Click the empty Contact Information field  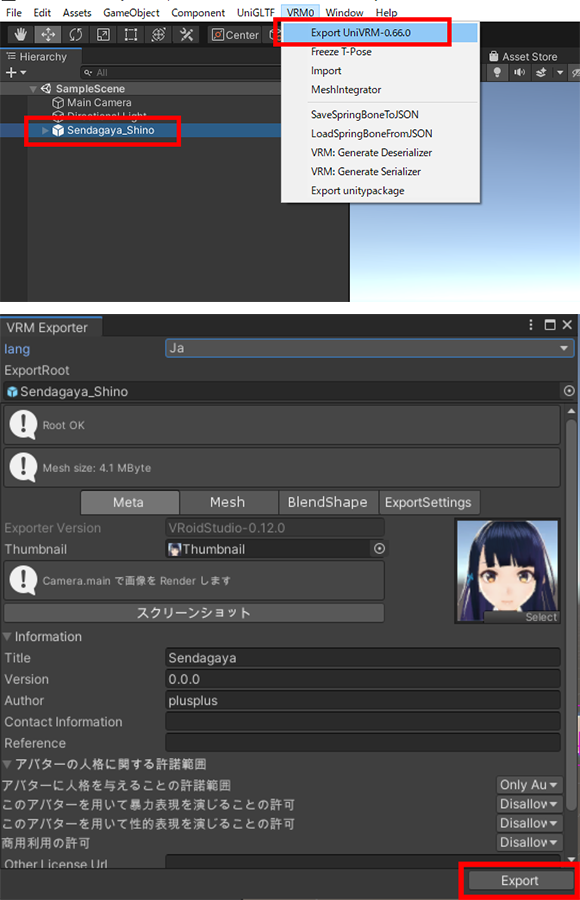point(363,721)
